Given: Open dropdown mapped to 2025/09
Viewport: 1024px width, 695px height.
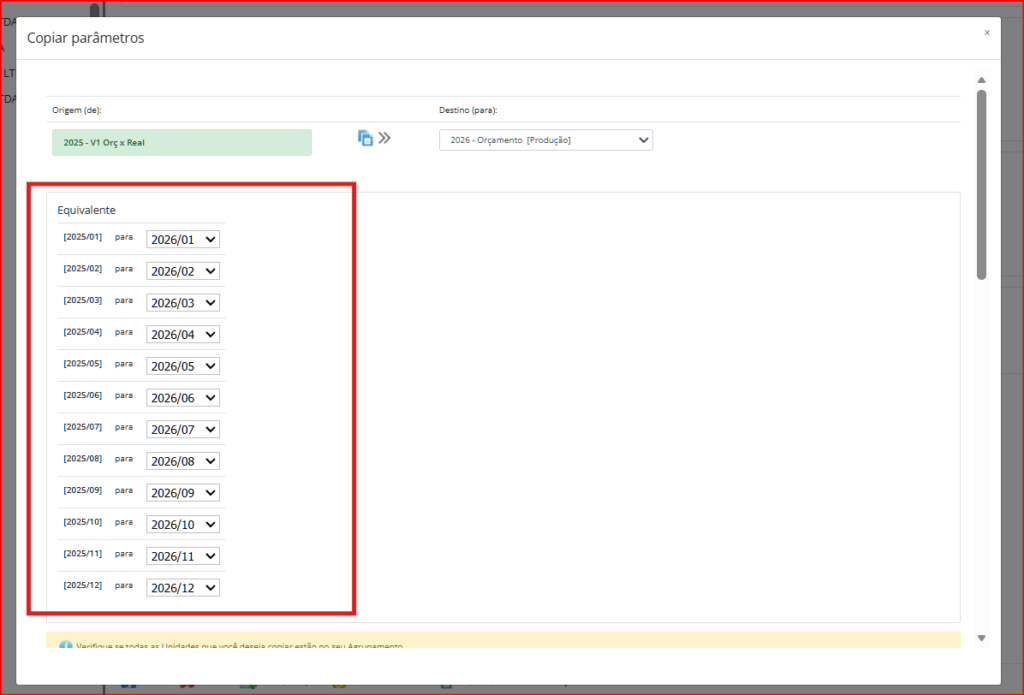Looking at the screenshot, I should [183, 493].
